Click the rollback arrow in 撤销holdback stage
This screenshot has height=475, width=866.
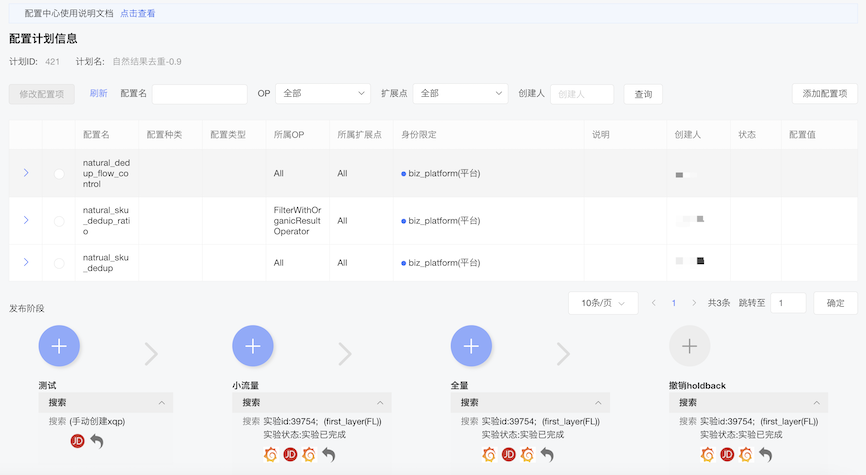point(765,454)
